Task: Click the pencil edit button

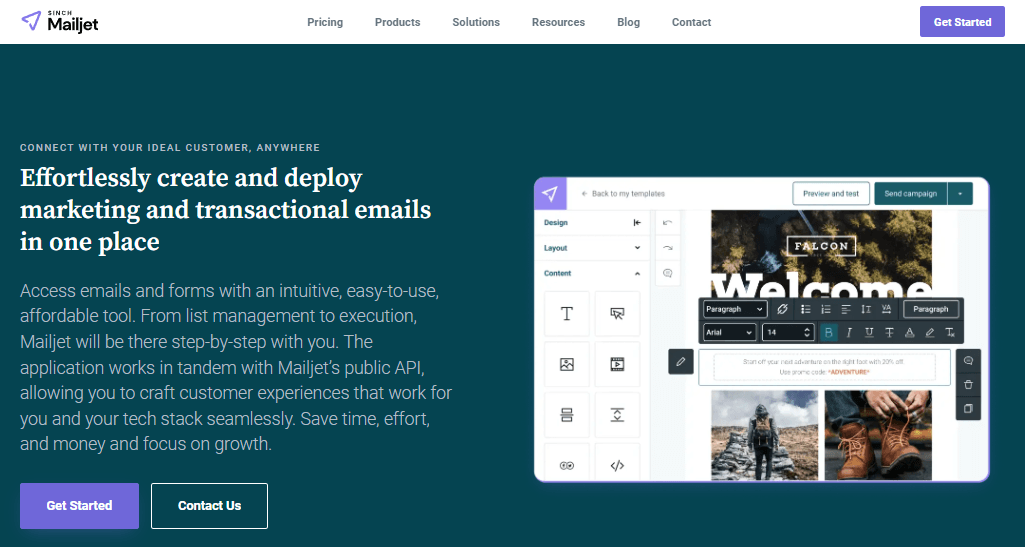Action: tap(681, 361)
